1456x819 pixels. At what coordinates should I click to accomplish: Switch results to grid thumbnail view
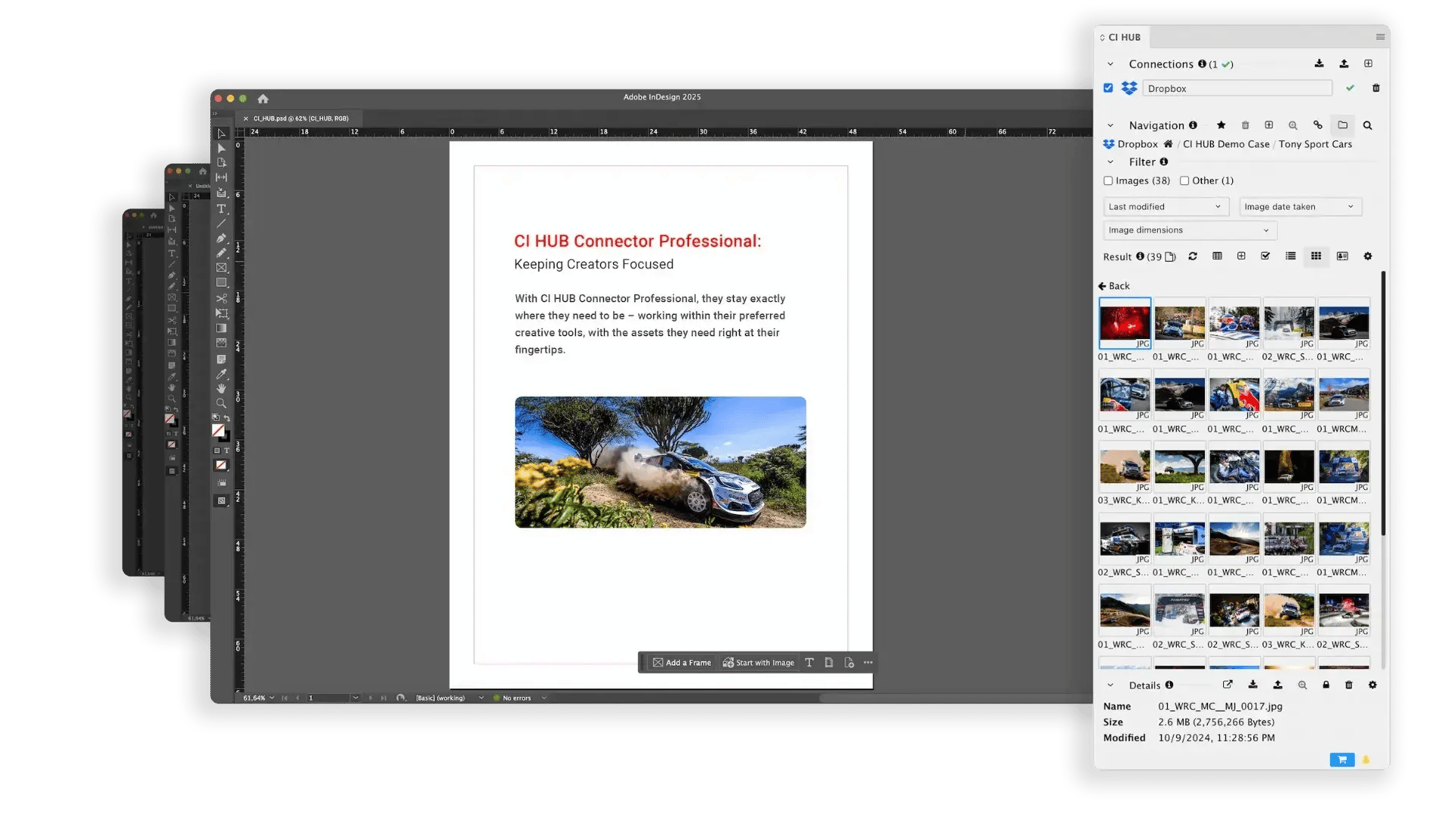1316,256
